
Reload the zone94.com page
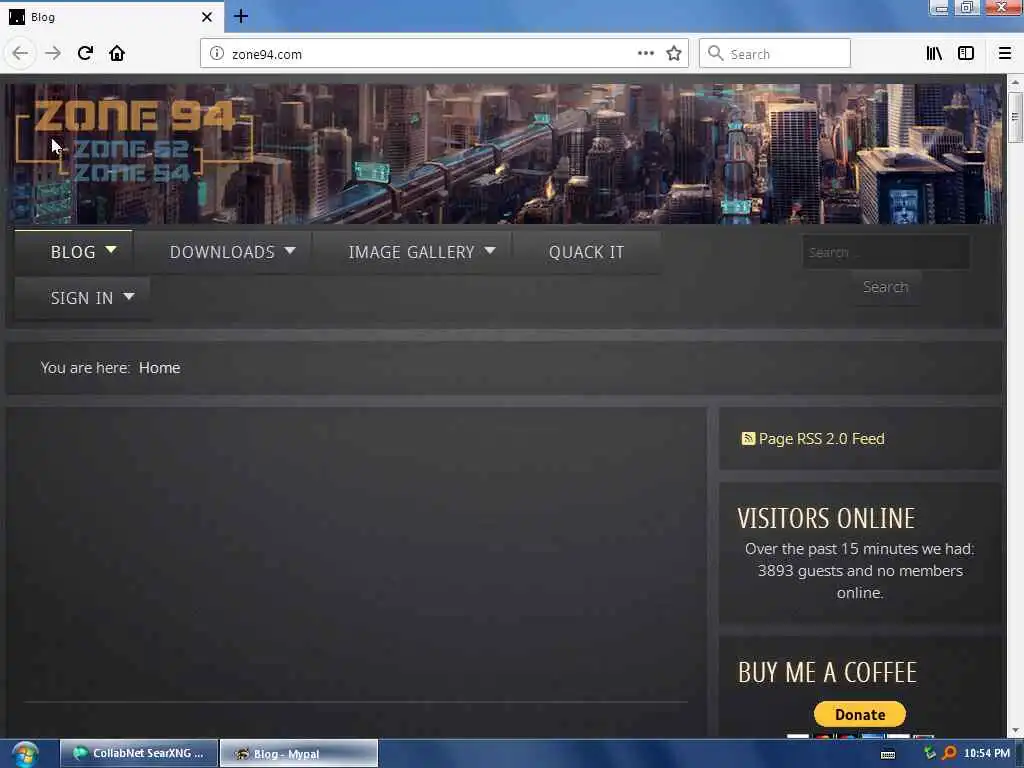click(x=85, y=53)
